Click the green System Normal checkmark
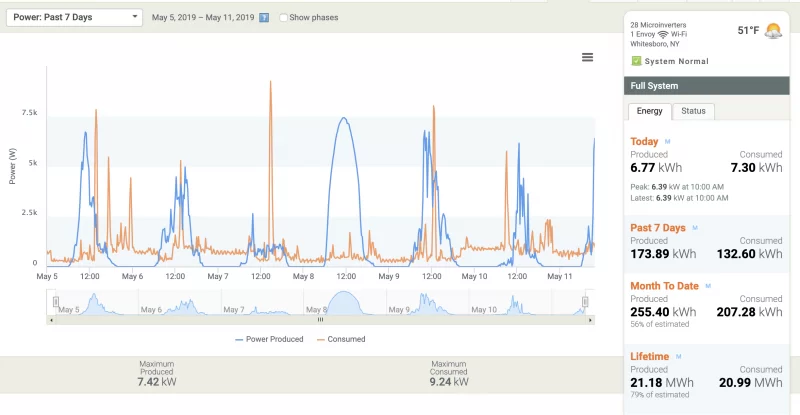Image resolution: width=800 pixels, height=415 pixels. [x=636, y=61]
